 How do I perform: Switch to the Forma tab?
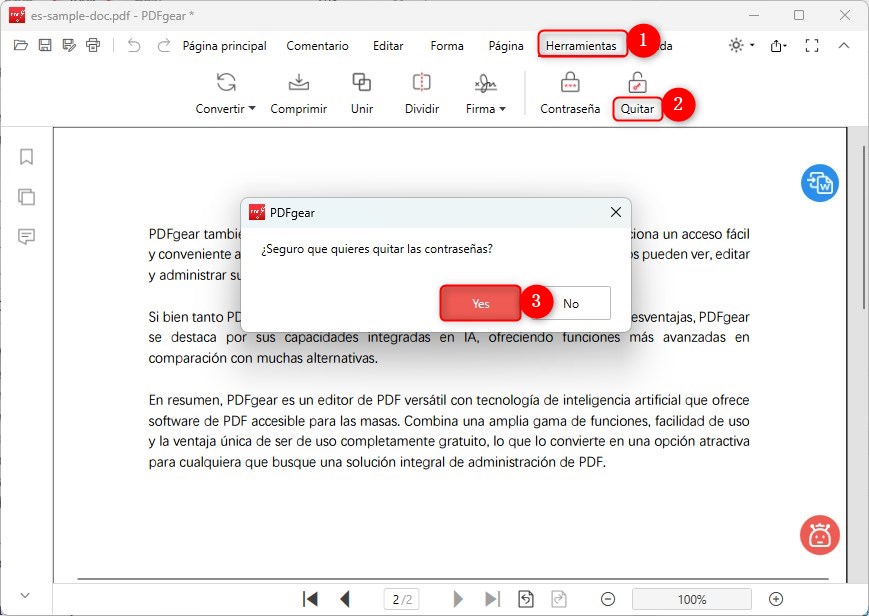coord(447,46)
